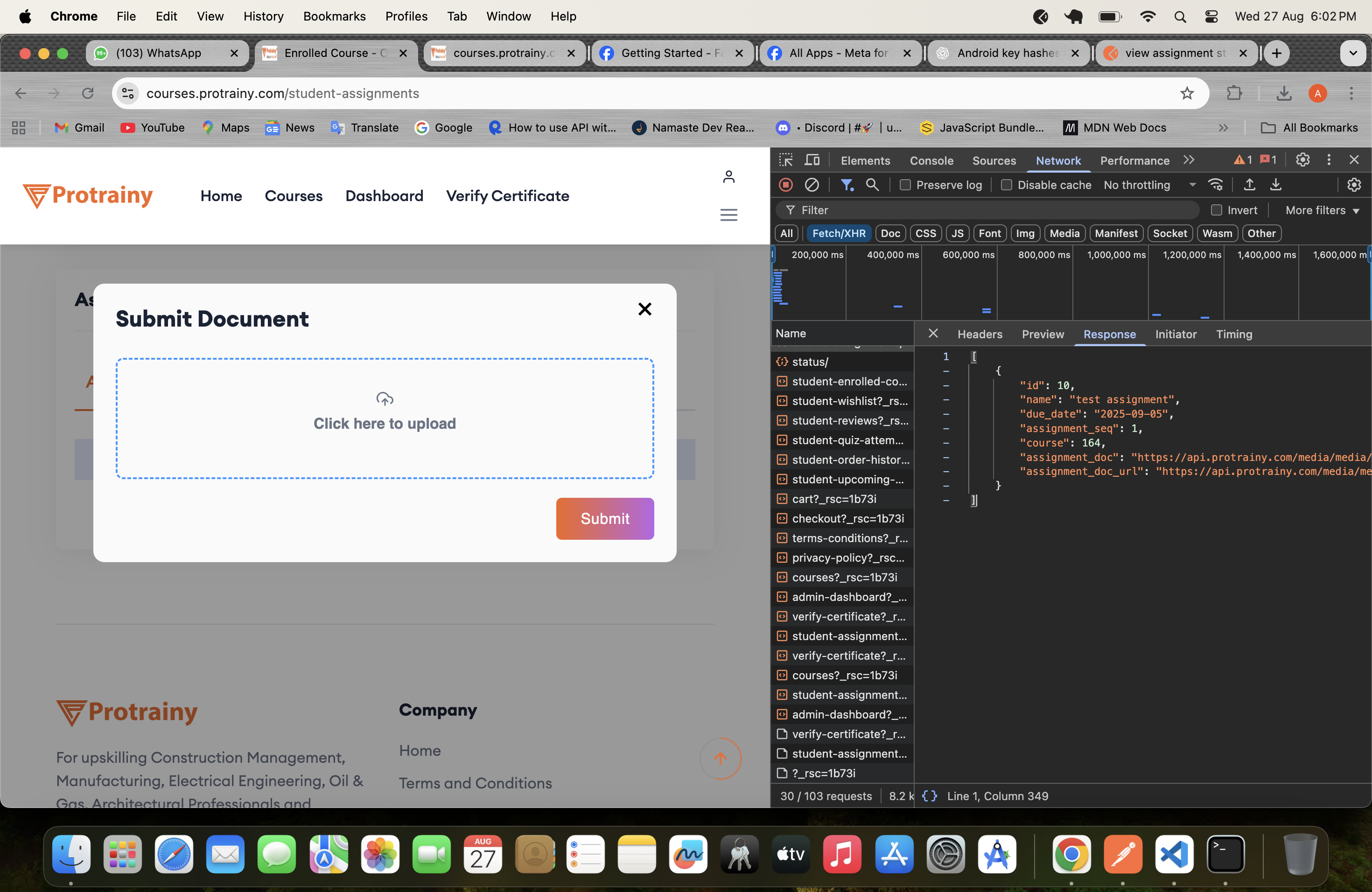Viewport: 1372px width, 892px height.
Task: Toggle device toolbar icon in DevTools
Action: coord(812,160)
